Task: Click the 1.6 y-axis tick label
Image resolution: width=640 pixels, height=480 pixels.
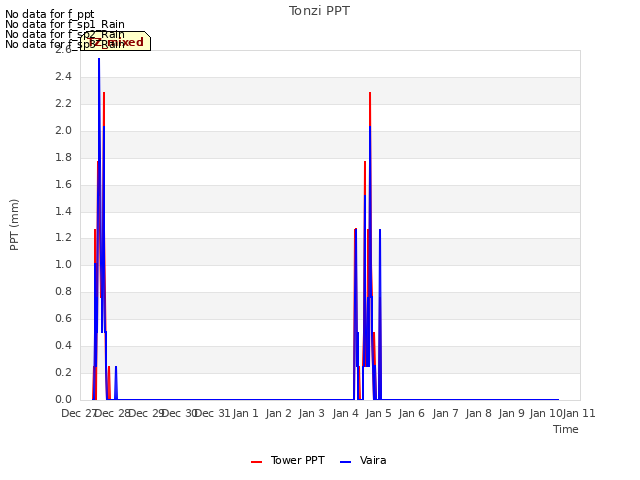Action: click(63, 184)
